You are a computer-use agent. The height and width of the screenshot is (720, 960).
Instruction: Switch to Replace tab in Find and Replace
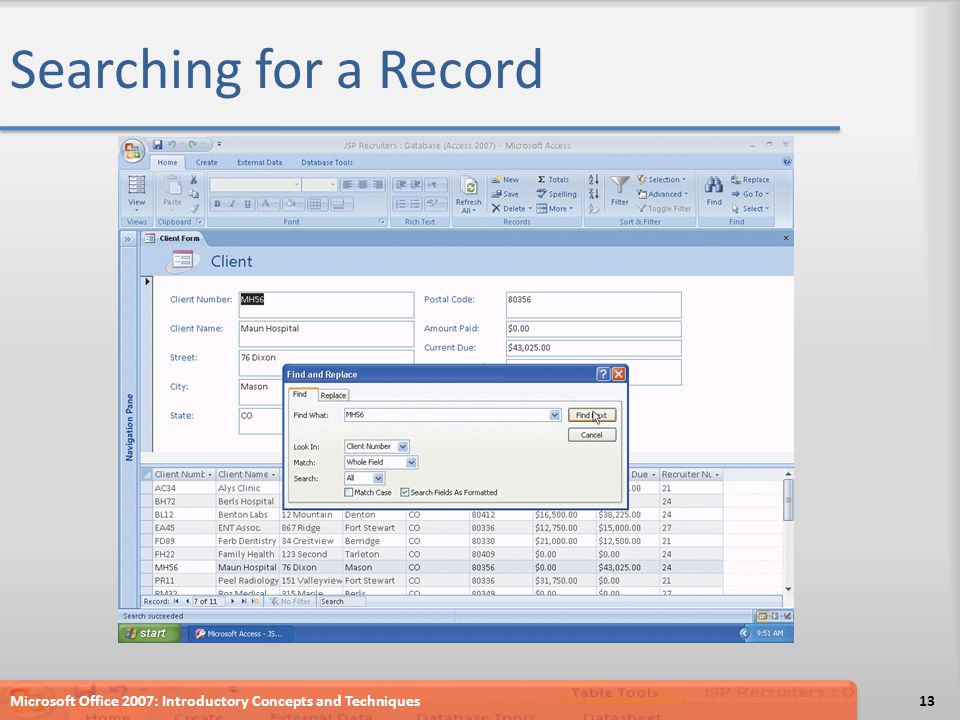333,396
